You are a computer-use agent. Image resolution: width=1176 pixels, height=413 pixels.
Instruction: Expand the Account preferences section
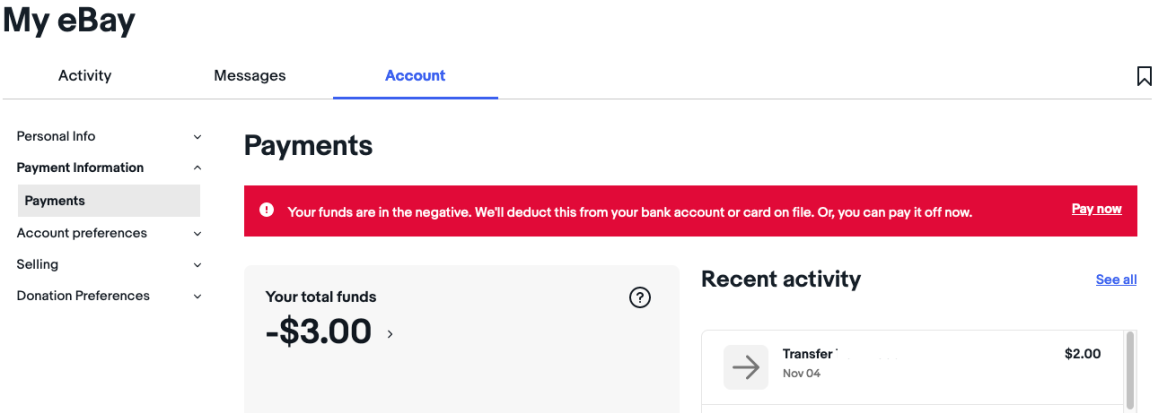pos(197,234)
